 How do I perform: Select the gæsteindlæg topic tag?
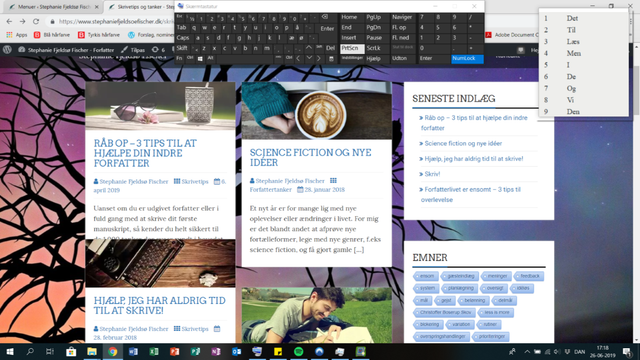click(x=460, y=276)
